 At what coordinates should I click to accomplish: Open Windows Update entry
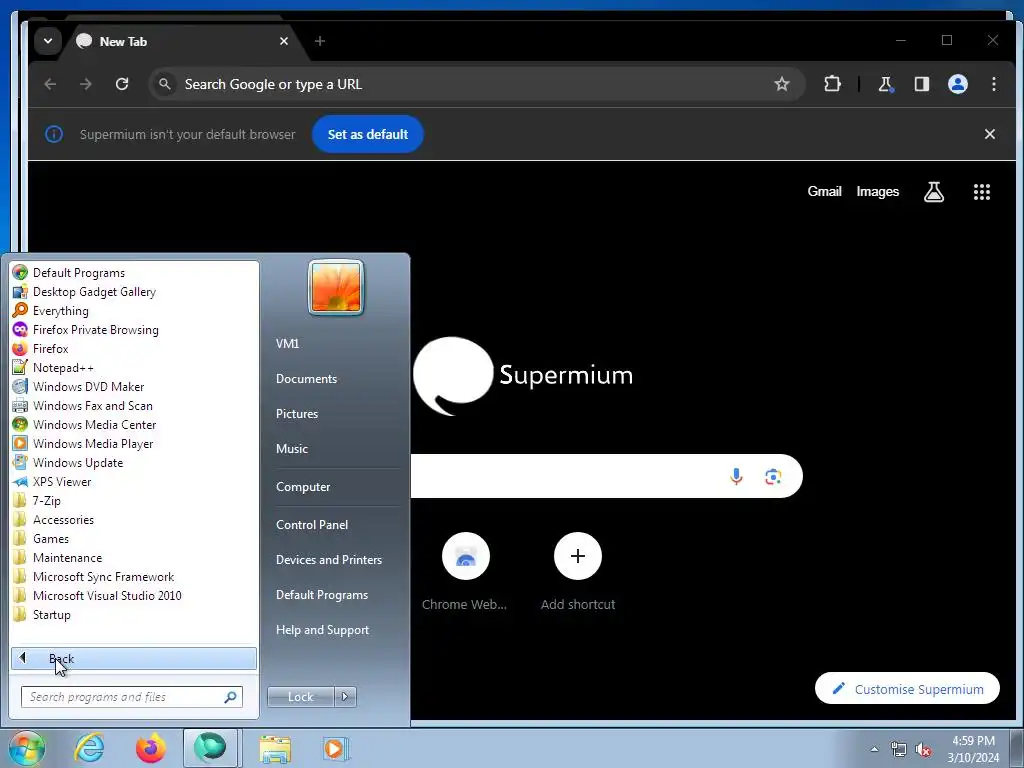(x=134, y=462)
